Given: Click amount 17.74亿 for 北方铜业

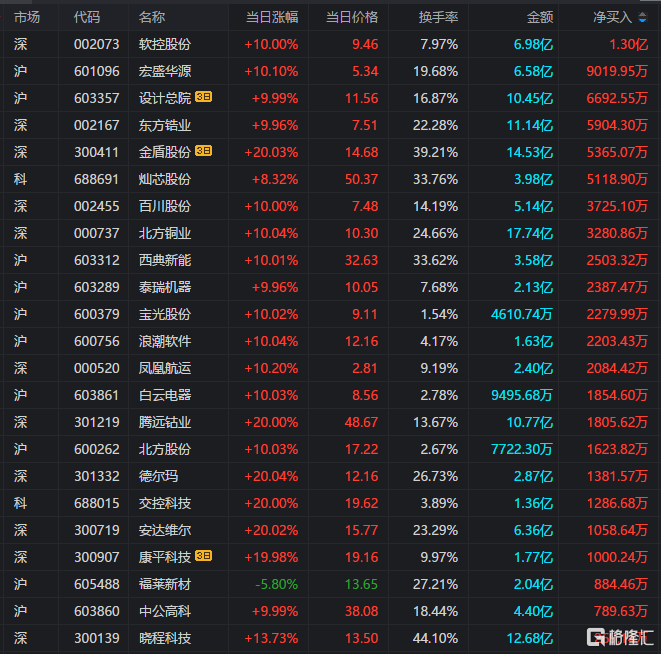Looking at the screenshot, I should click(x=529, y=233).
